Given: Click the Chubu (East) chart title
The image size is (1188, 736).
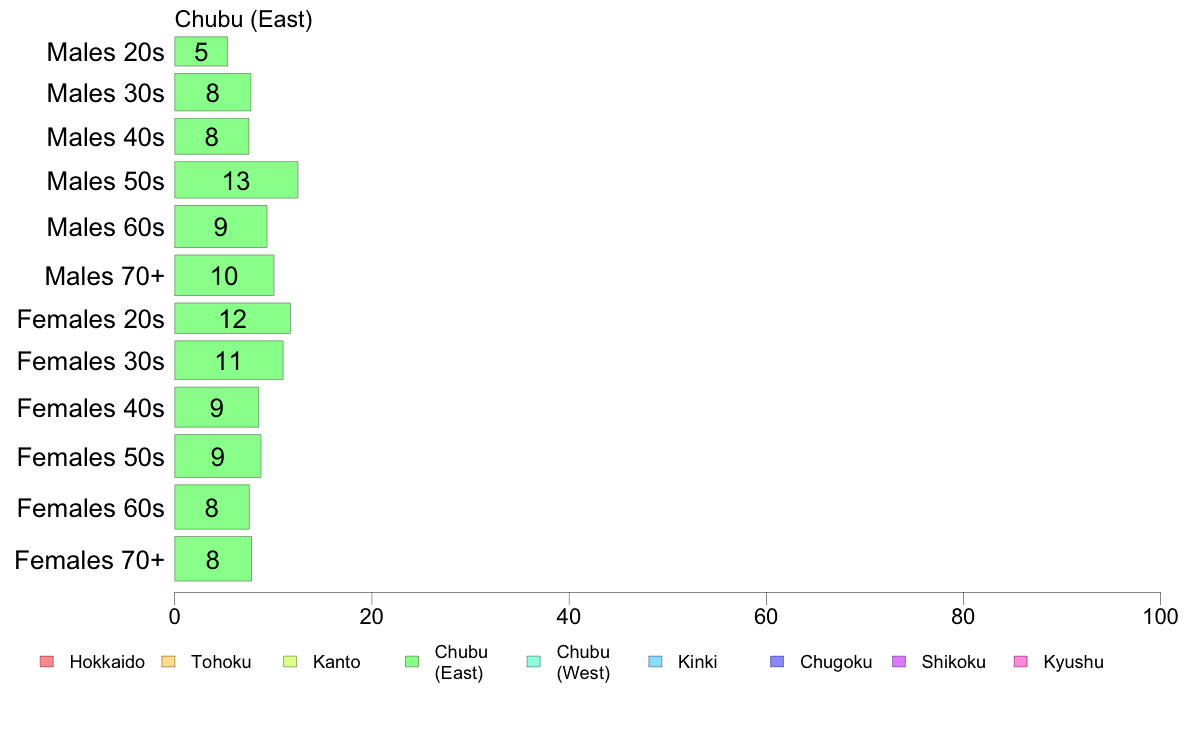Looking at the screenshot, I should (243, 19).
